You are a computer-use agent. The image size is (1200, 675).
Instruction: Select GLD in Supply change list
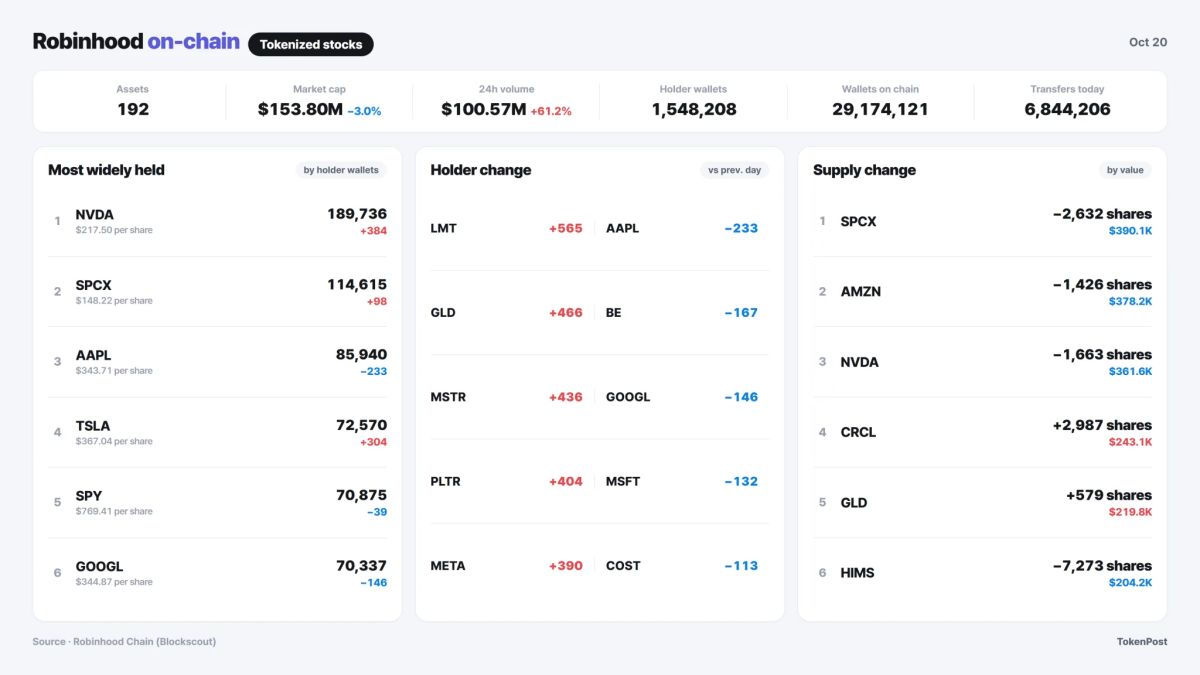tap(853, 502)
